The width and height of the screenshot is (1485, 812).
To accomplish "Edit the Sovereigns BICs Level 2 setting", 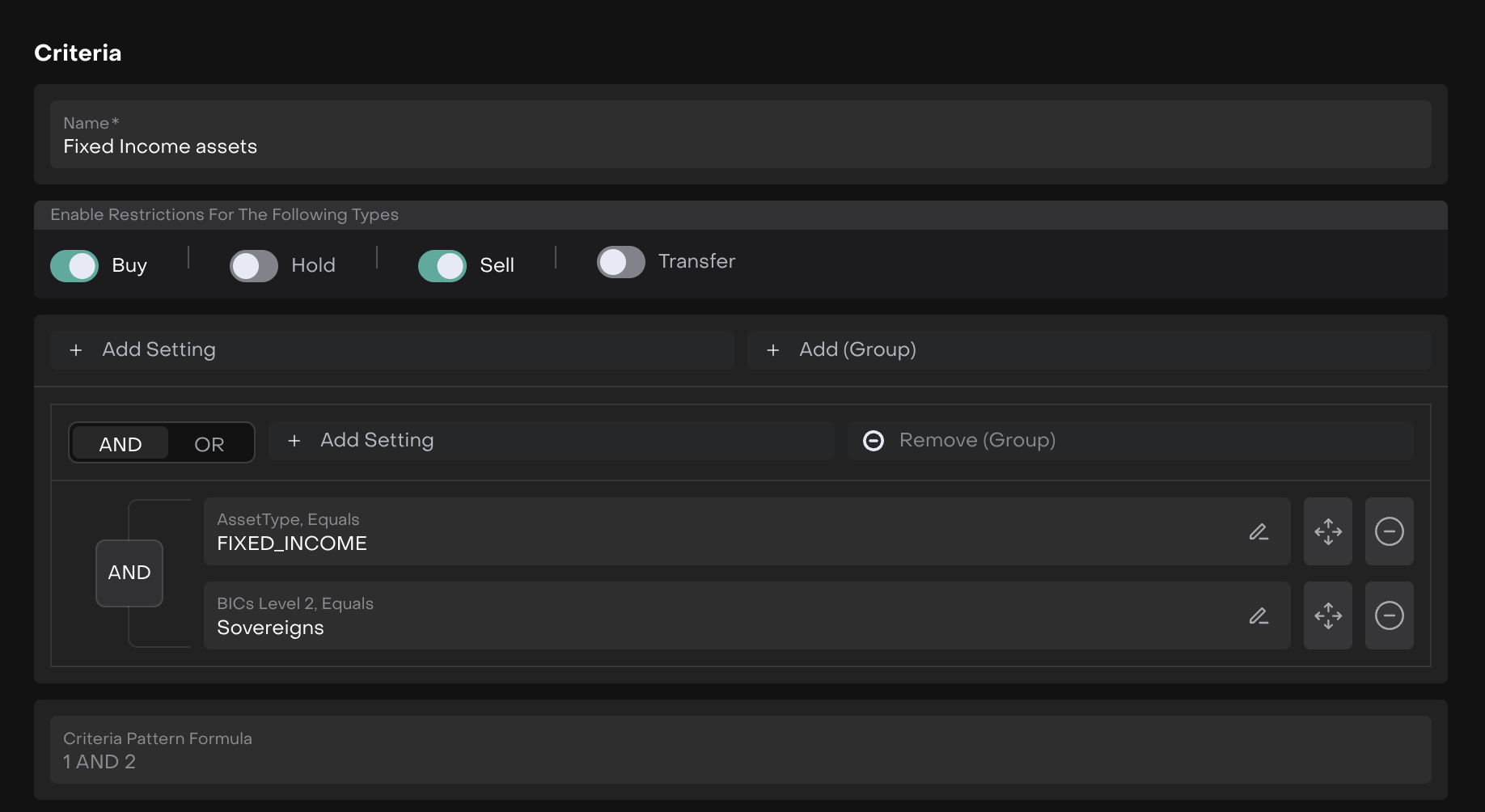I will click(1258, 616).
